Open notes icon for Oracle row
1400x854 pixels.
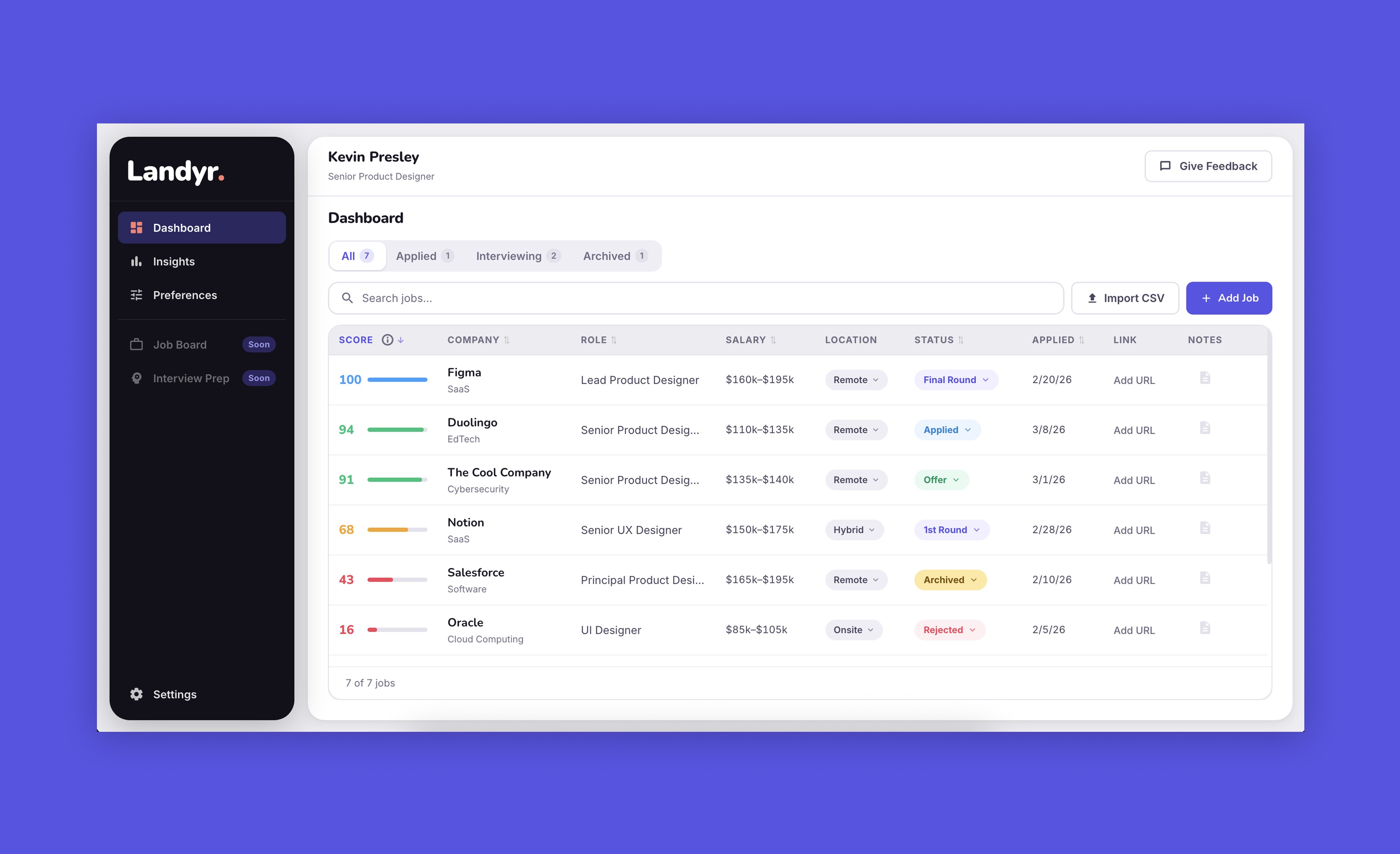pos(1204,628)
